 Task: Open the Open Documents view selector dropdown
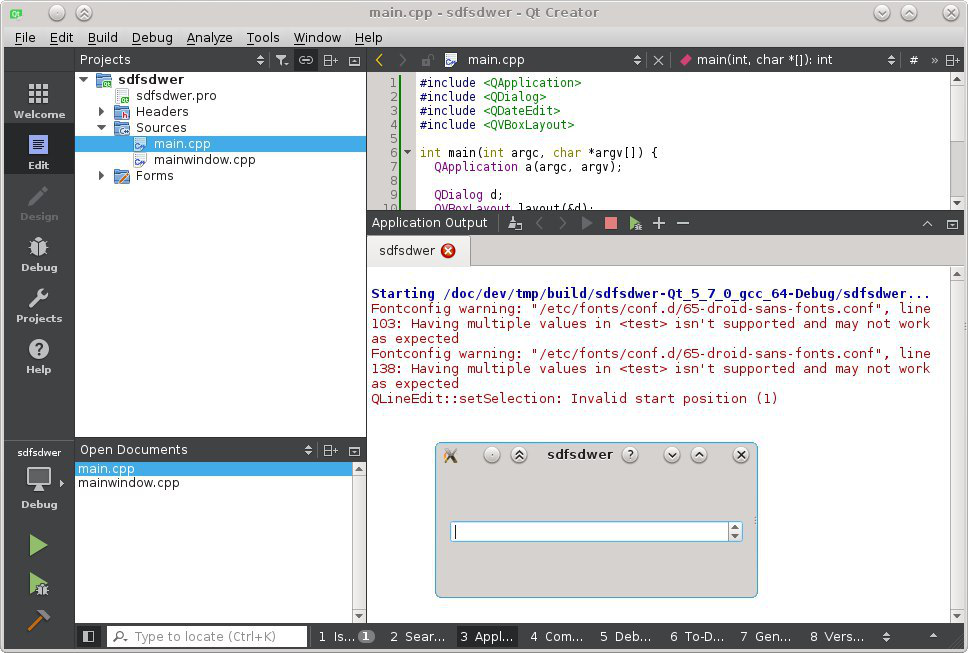[x=308, y=451]
